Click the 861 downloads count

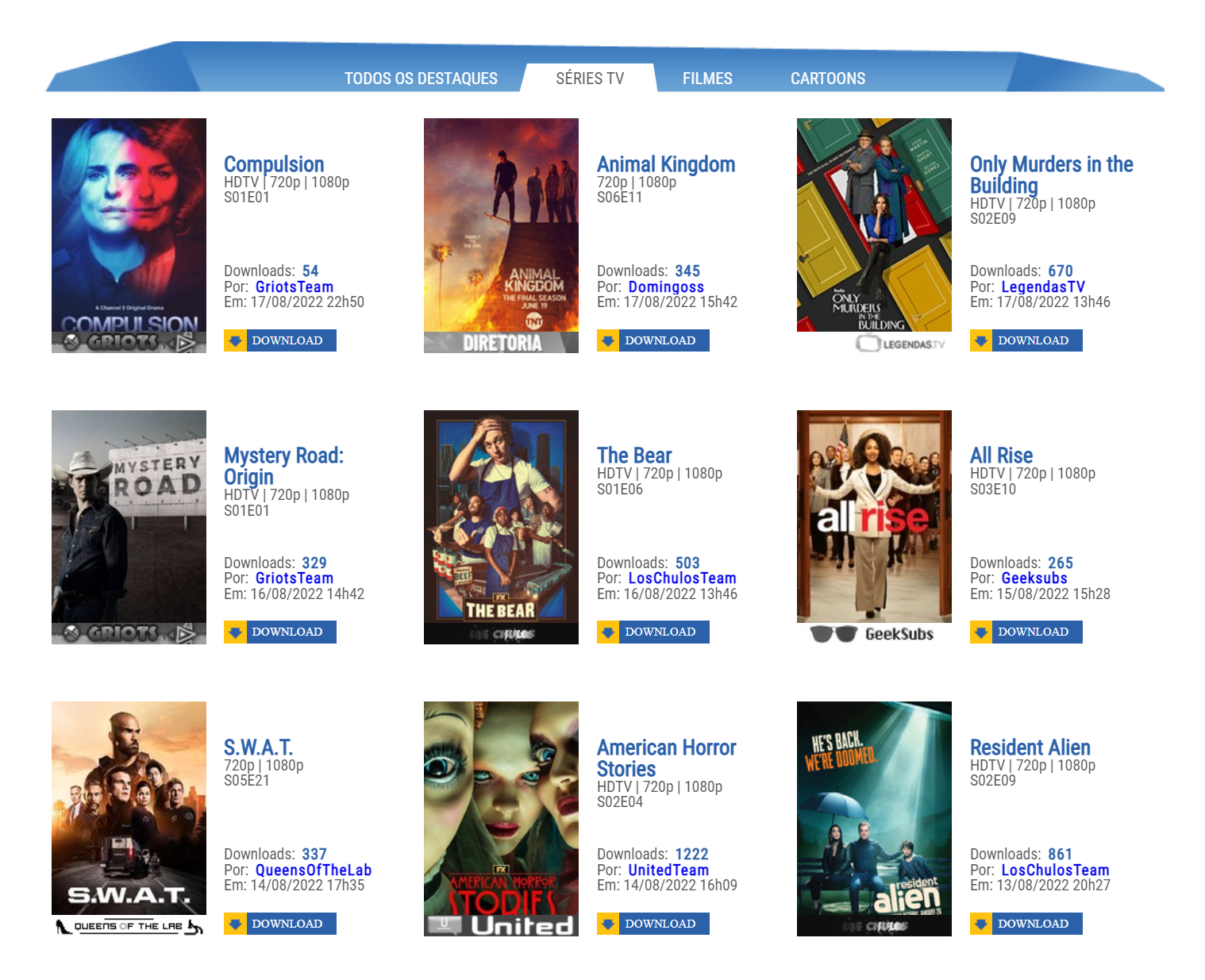coord(1061,855)
